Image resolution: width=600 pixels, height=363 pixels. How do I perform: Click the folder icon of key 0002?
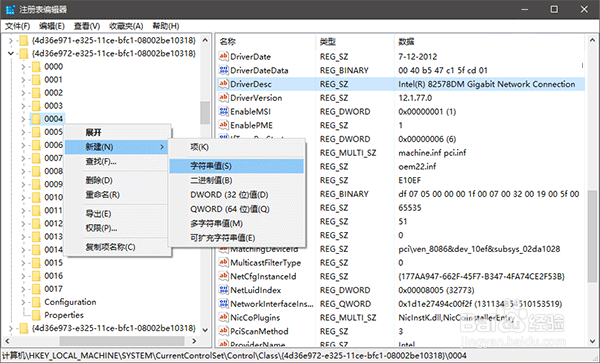tap(36, 93)
